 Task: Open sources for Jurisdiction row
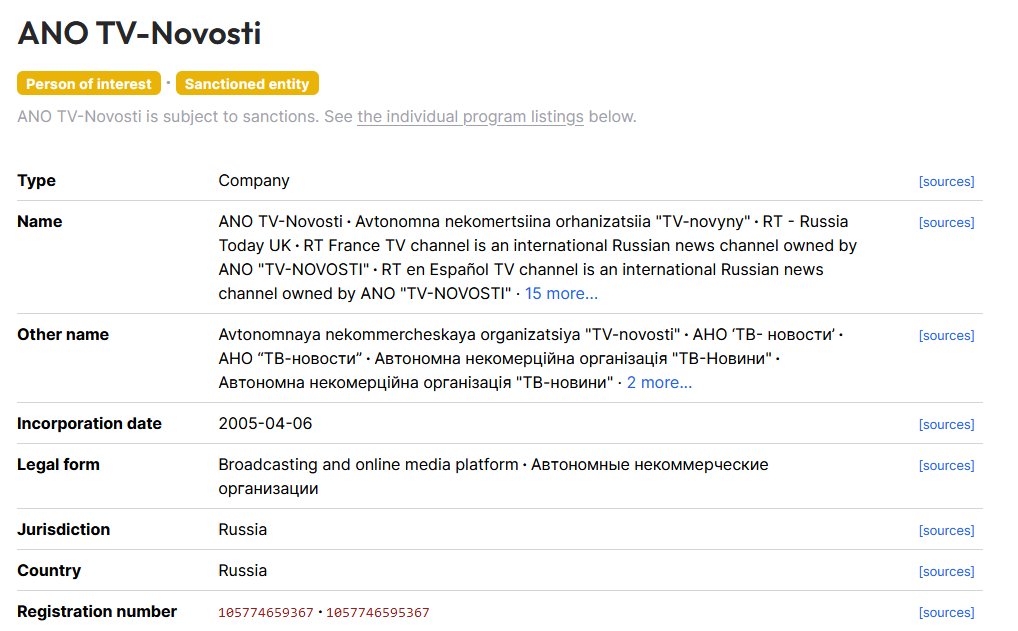point(946,530)
